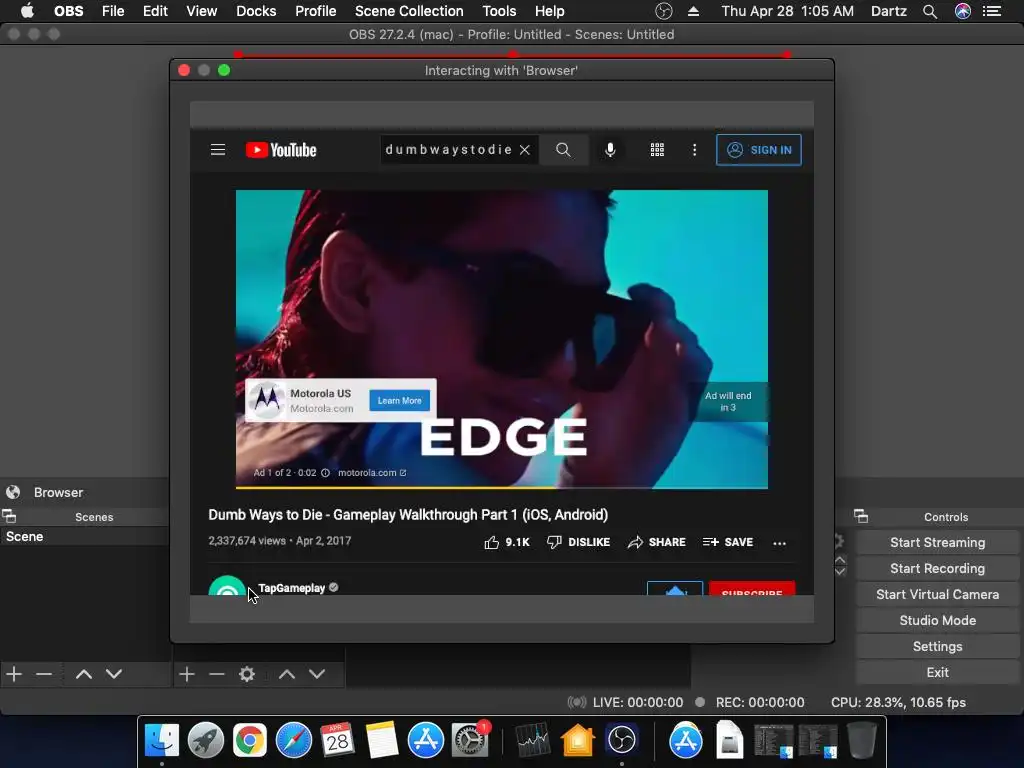The height and width of the screenshot is (768, 1024).
Task: Open Spotlight search in menu bar
Action: (930, 11)
